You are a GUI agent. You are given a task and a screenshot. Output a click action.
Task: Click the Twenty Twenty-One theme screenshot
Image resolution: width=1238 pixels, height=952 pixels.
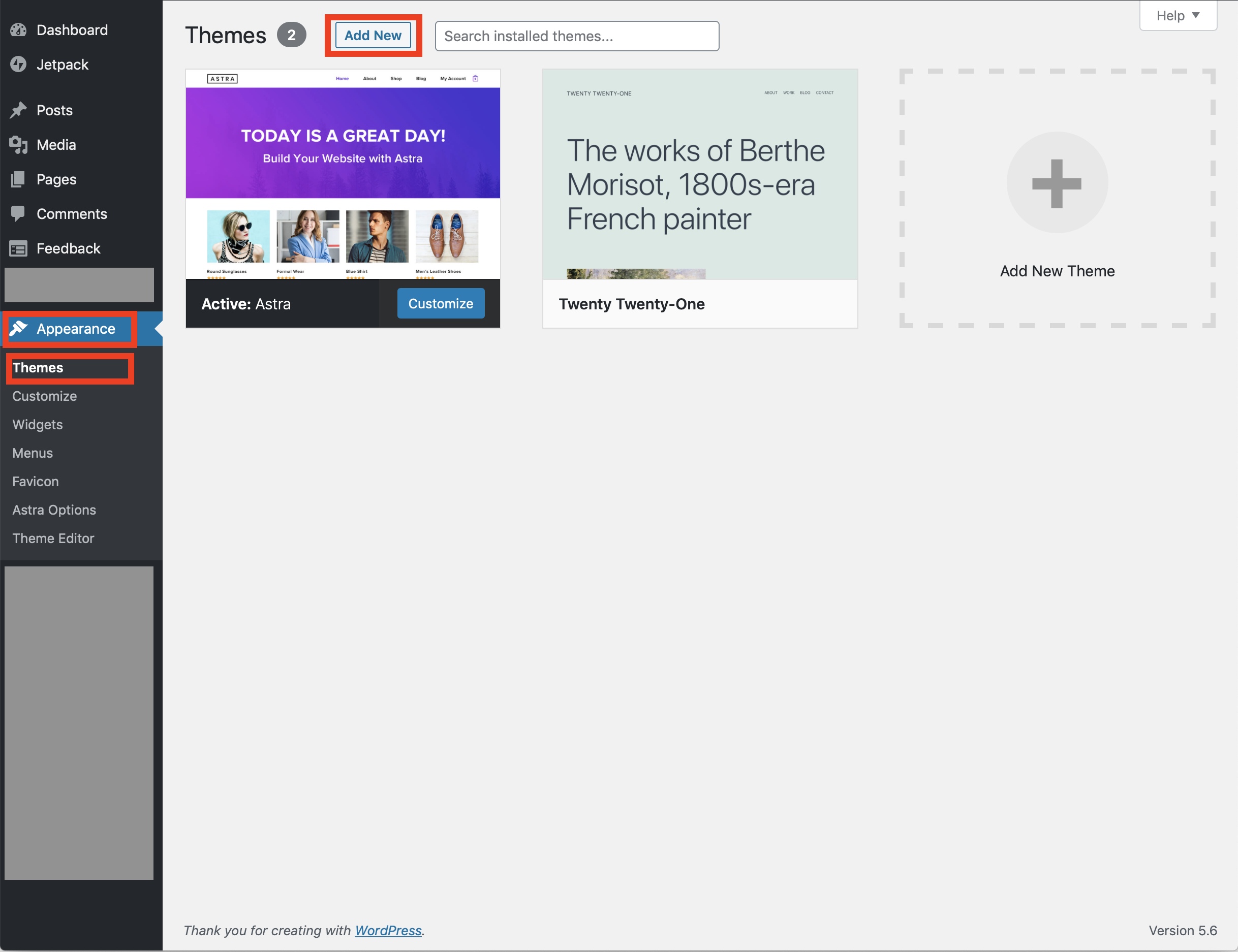700,175
